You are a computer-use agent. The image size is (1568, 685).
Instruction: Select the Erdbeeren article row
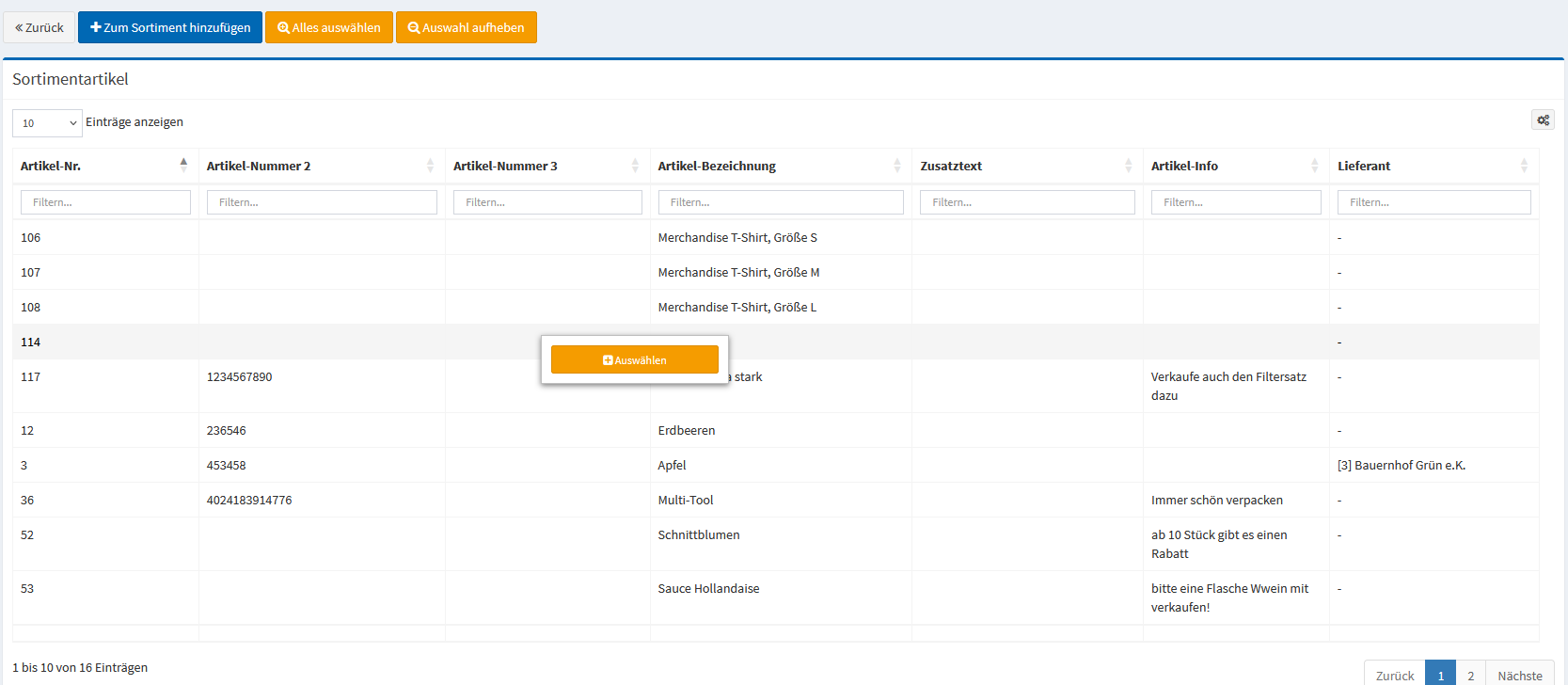tap(687, 431)
